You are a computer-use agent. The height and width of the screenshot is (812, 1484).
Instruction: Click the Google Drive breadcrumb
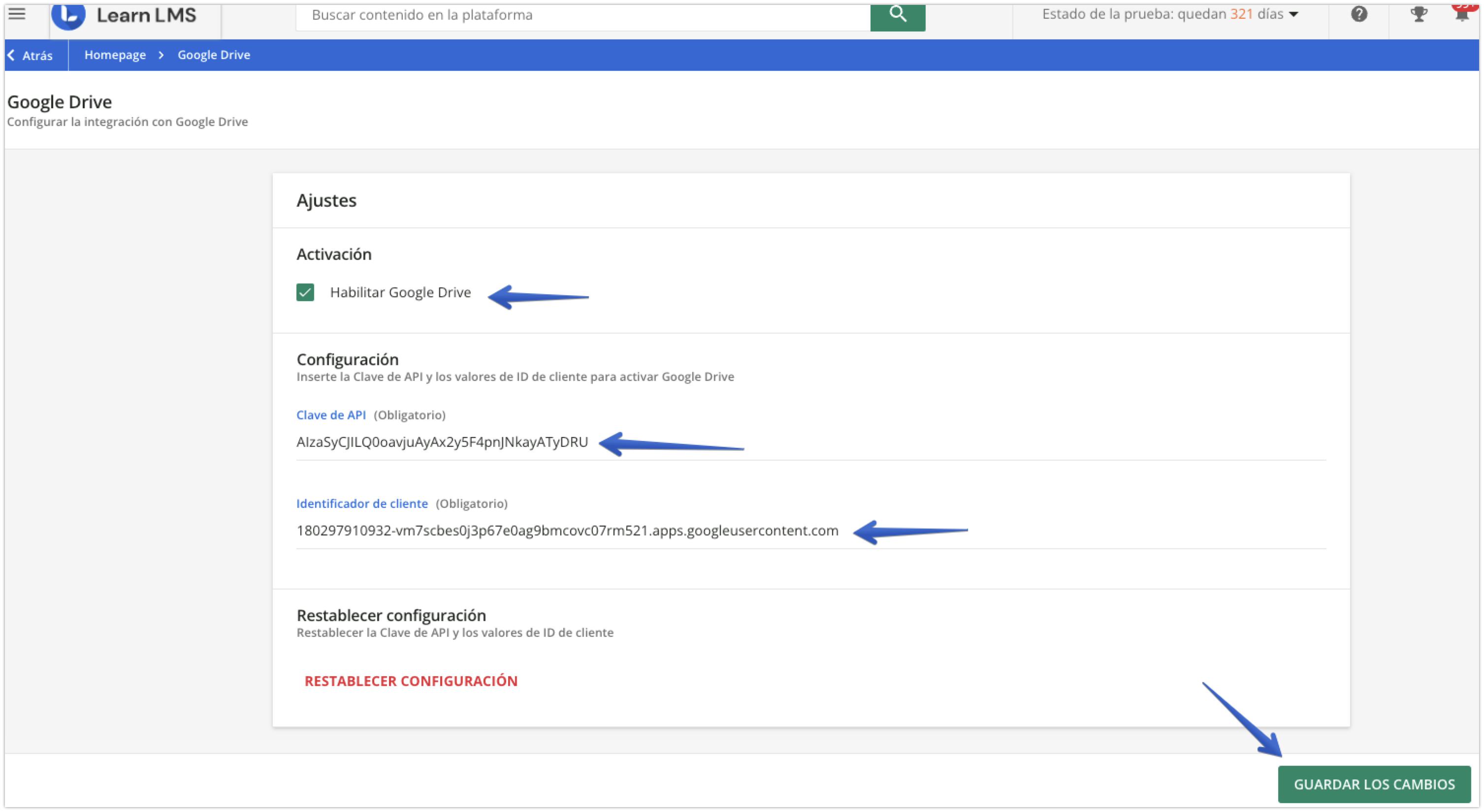(x=214, y=55)
